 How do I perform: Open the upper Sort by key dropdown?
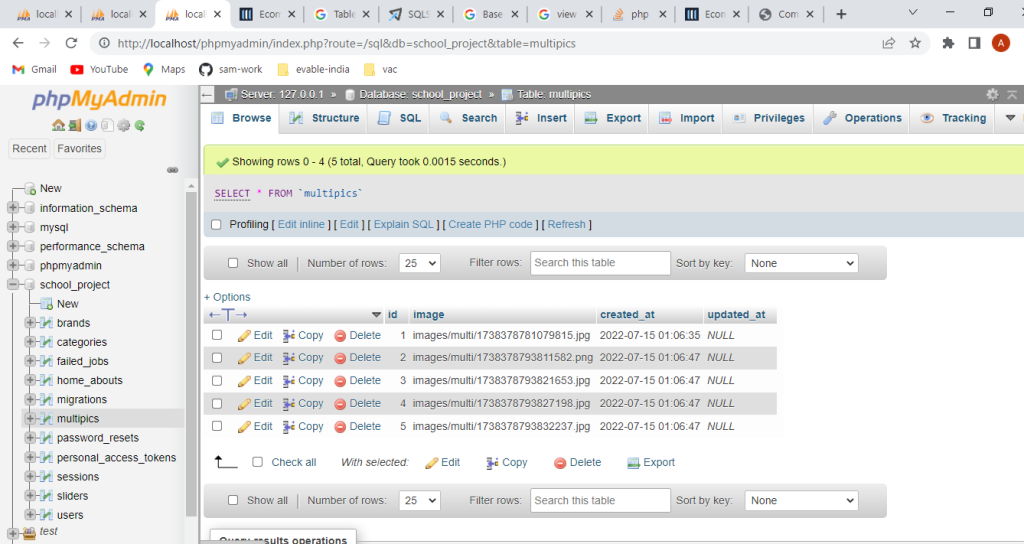800,263
